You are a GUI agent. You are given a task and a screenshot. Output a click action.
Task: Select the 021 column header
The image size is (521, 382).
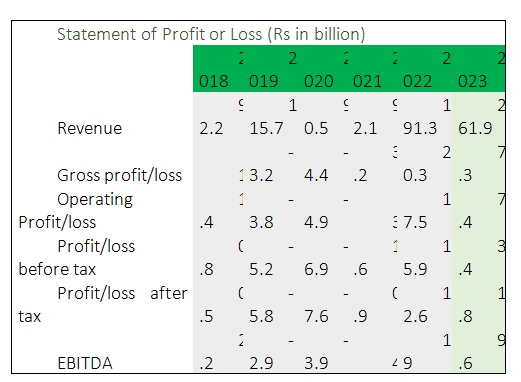pyautogui.click(x=367, y=81)
